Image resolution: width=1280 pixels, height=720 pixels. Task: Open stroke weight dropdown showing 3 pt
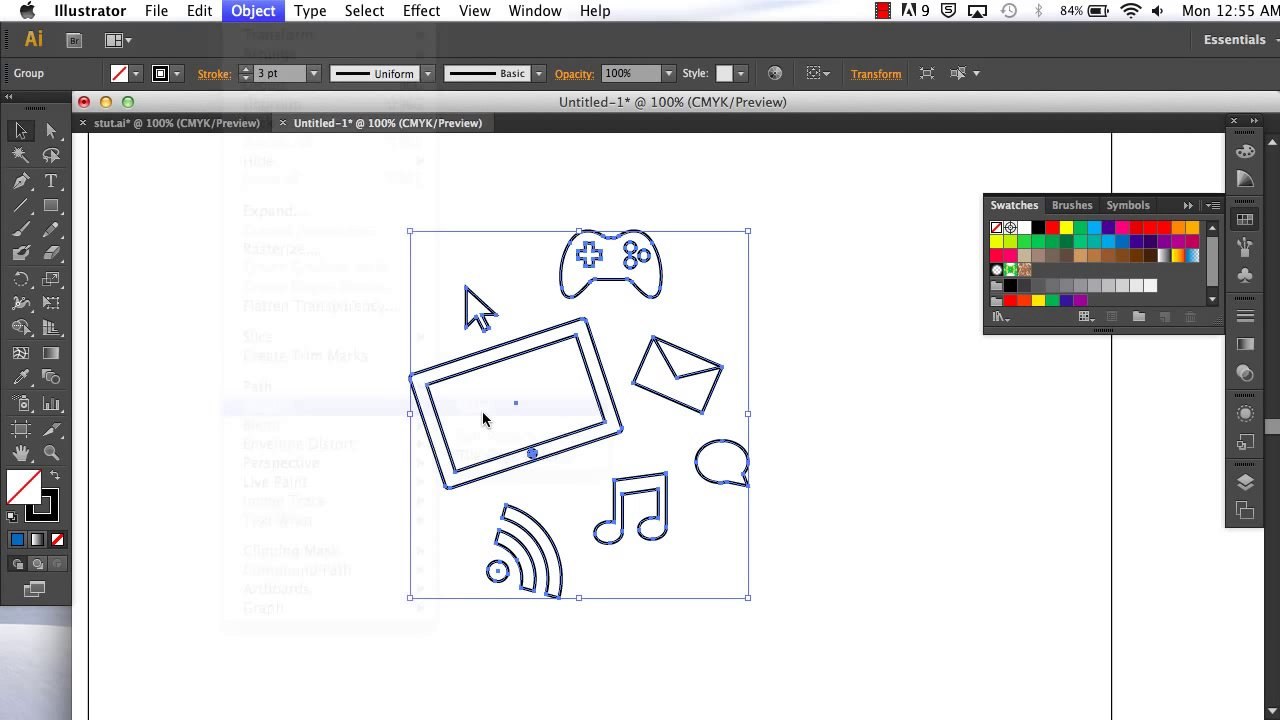point(313,73)
